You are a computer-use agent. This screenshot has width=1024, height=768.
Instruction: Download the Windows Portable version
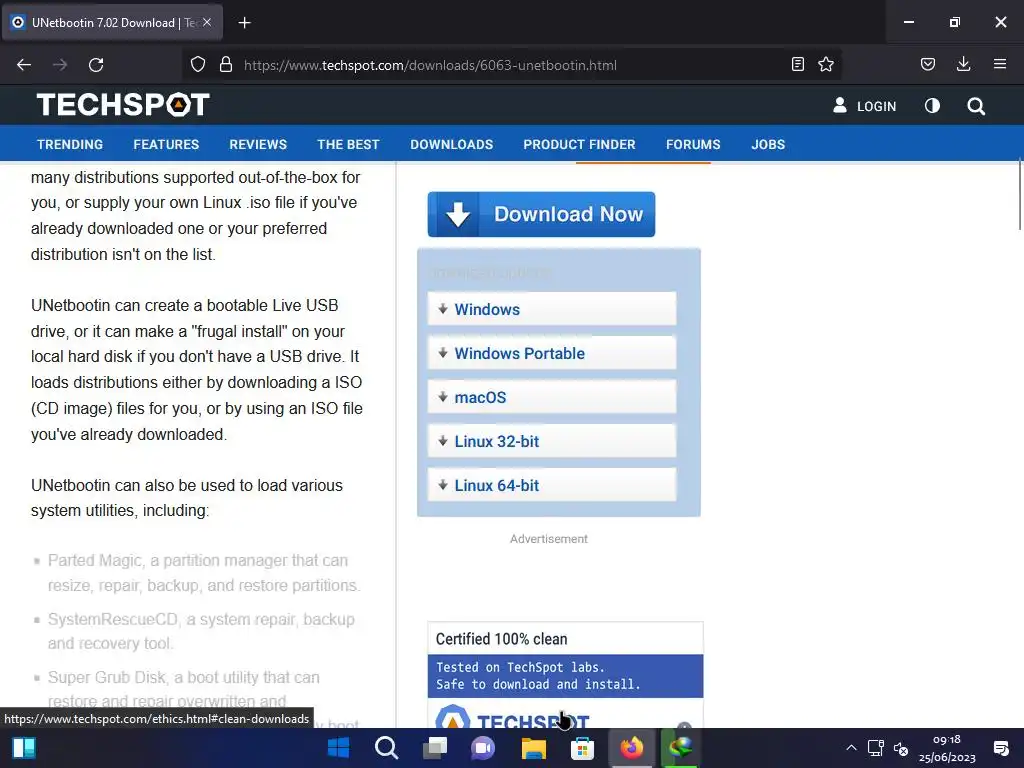552,353
